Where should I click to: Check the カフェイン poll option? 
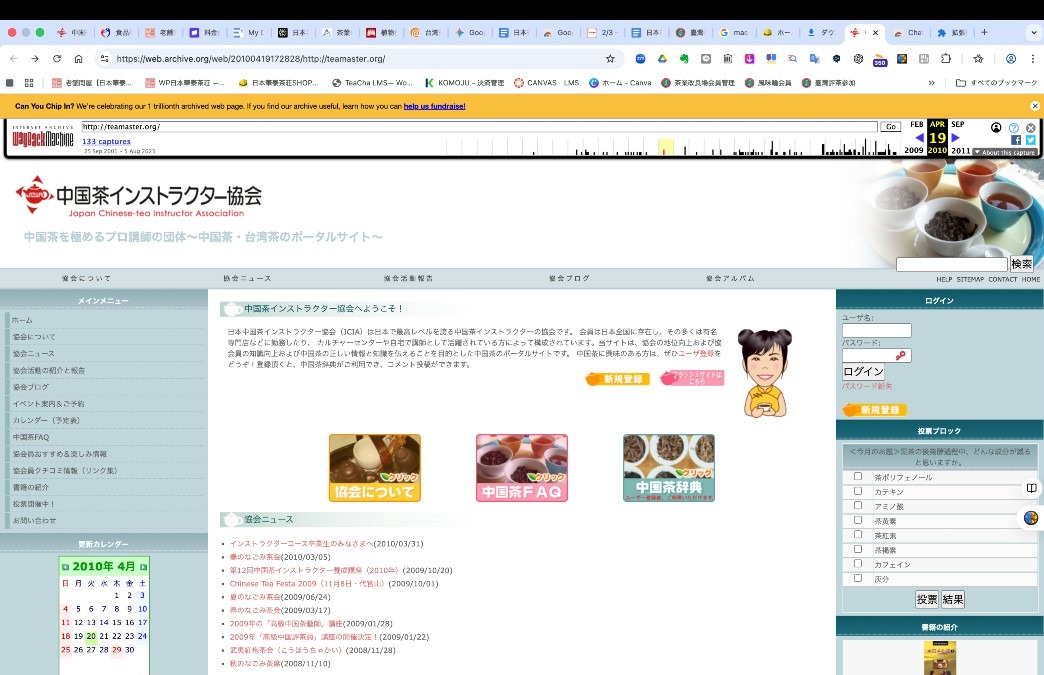pyautogui.click(x=857, y=563)
